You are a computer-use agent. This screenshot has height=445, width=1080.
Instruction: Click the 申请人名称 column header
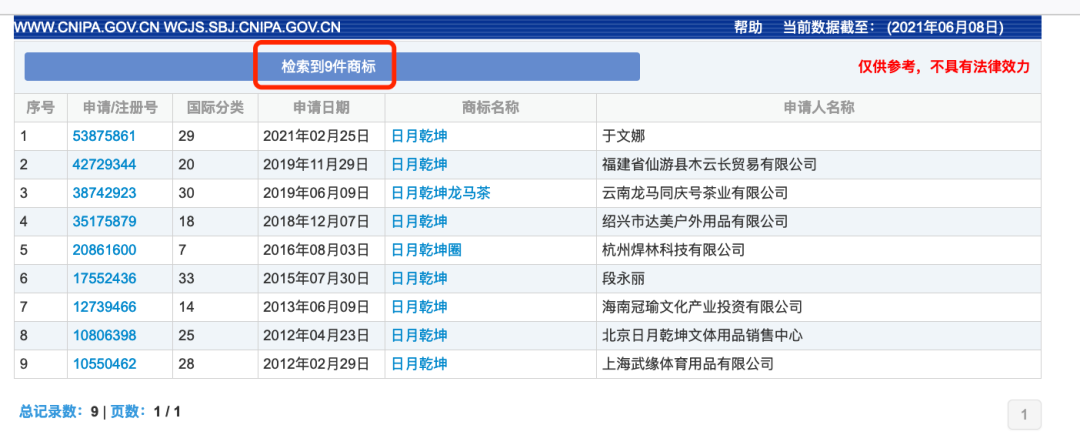pyautogui.click(x=819, y=107)
